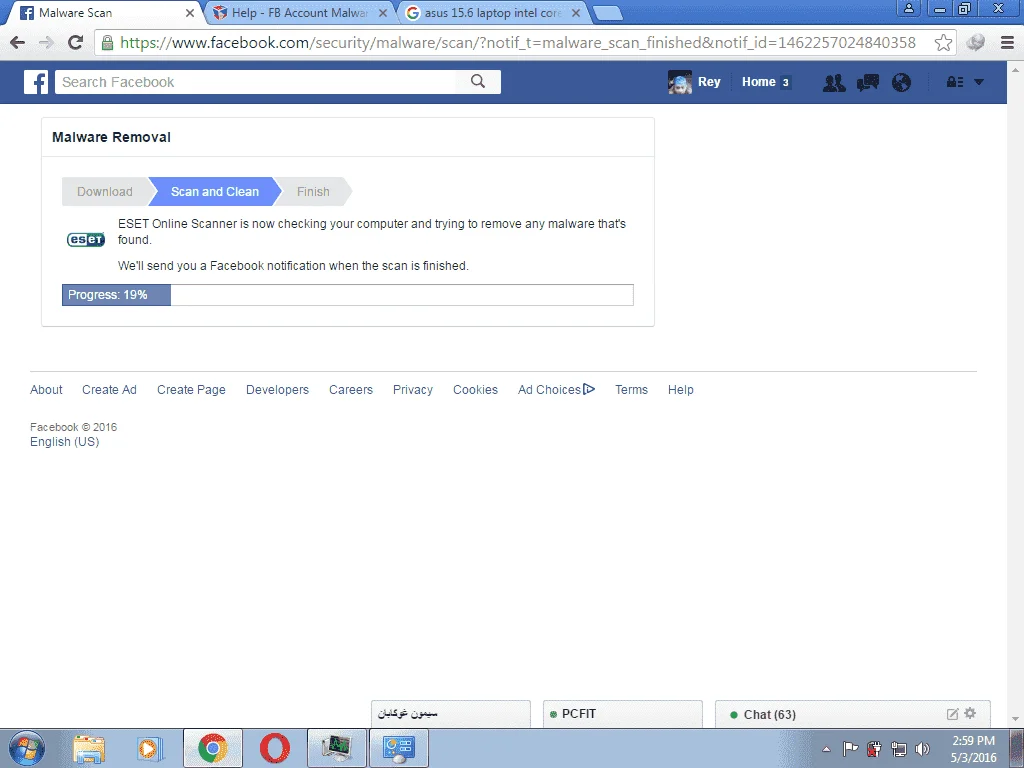The image size is (1024, 768).
Task: Open the Help footer link
Action: [680, 390]
